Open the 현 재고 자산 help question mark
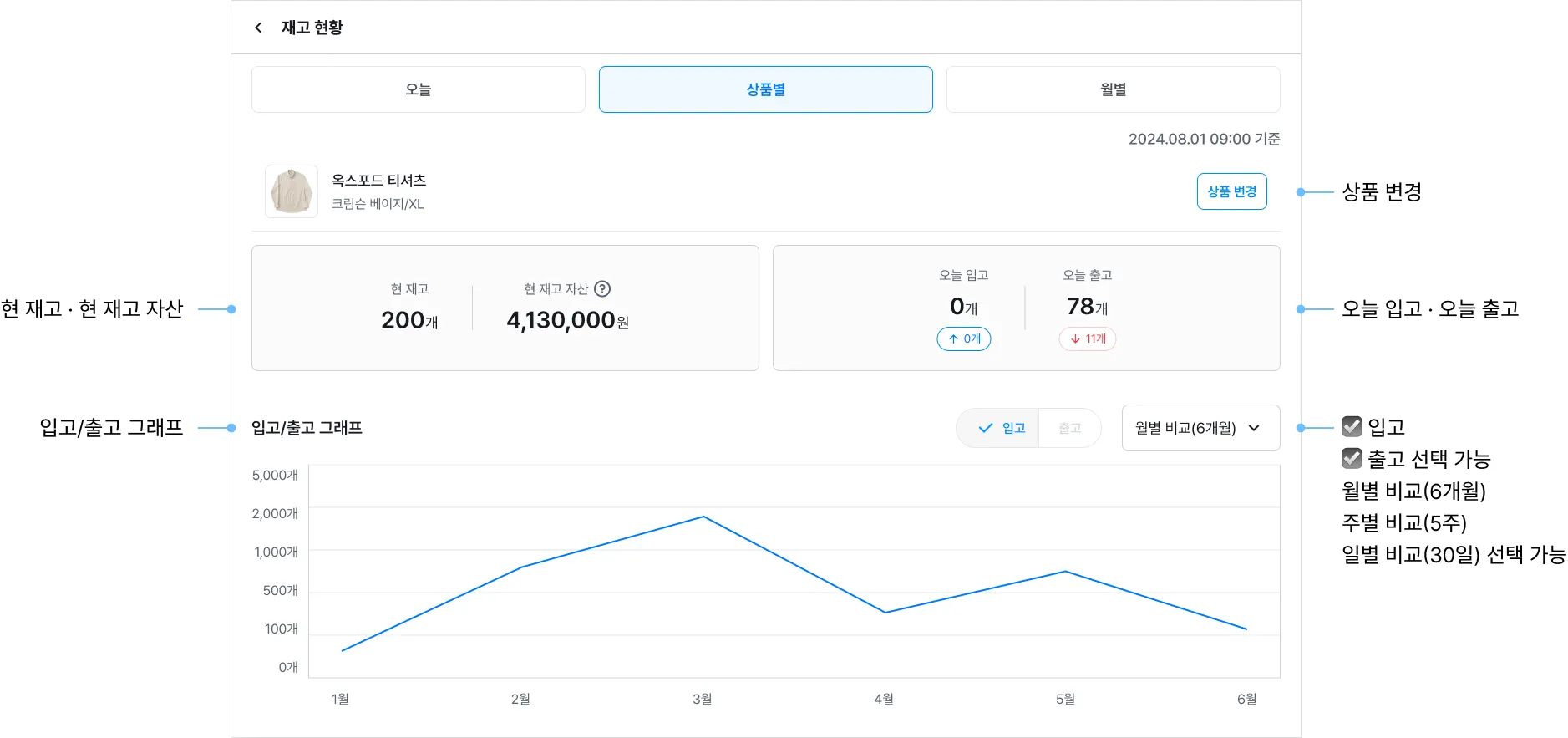 pos(602,289)
